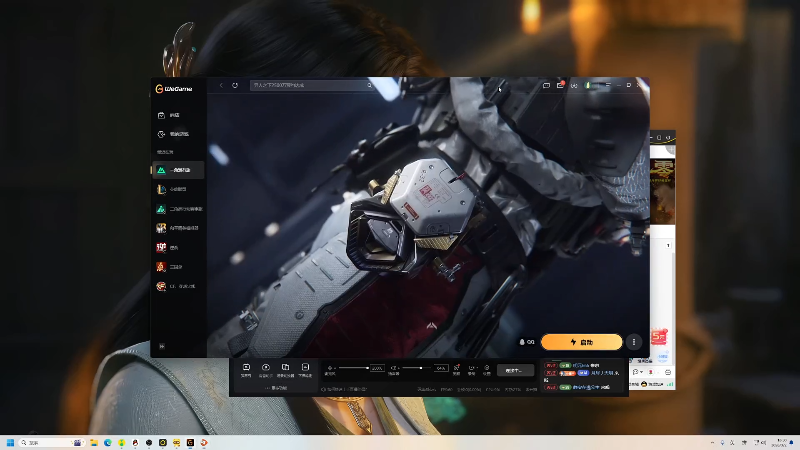Image resolution: width=800 pixels, height=450 pixels.
Task: Adjust the microphone volume slider
Action: pos(353,367)
